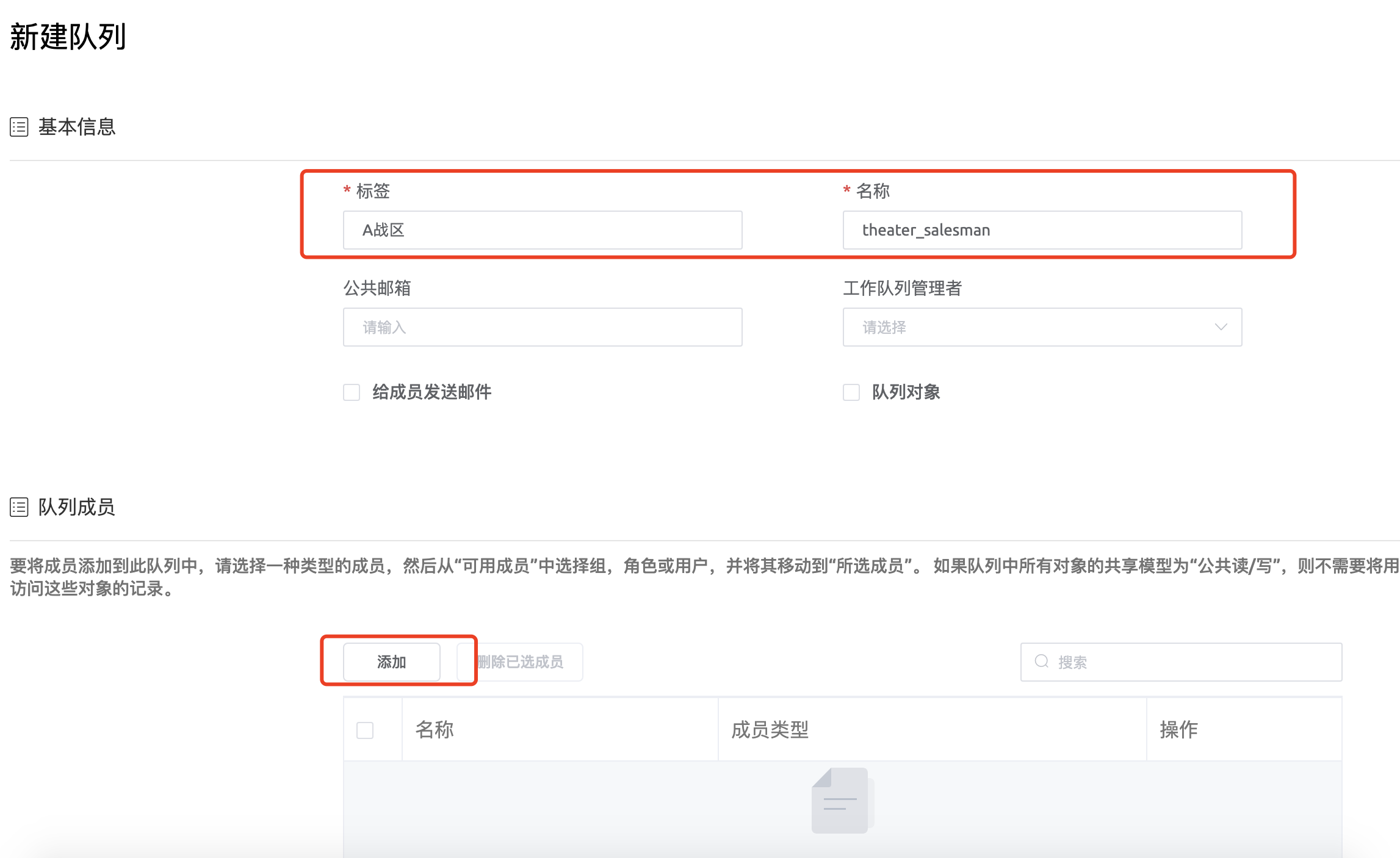Click the 名称 field with theater_salesman
The image size is (1400, 858).
1042,230
